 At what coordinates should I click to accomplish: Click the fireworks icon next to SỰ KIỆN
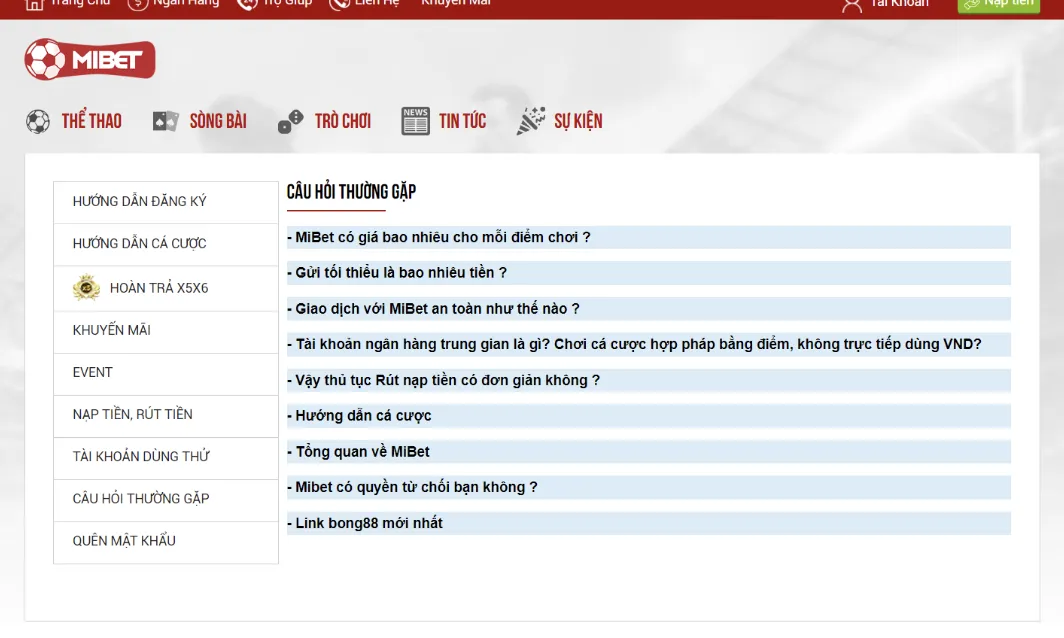[530, 118]
